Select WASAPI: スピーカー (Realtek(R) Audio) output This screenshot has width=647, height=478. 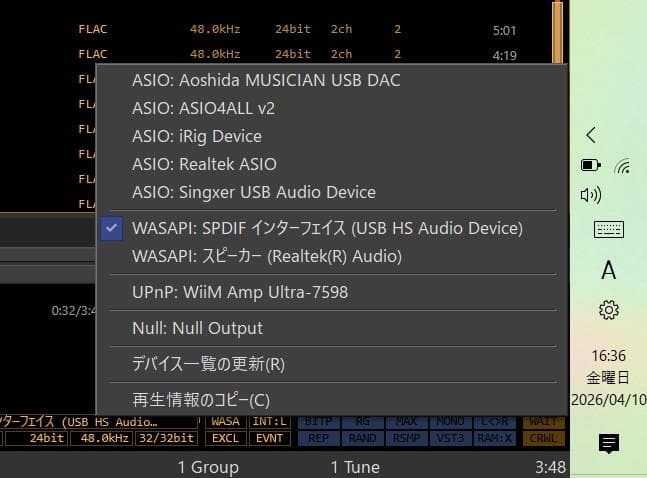(x=332, y=256)
